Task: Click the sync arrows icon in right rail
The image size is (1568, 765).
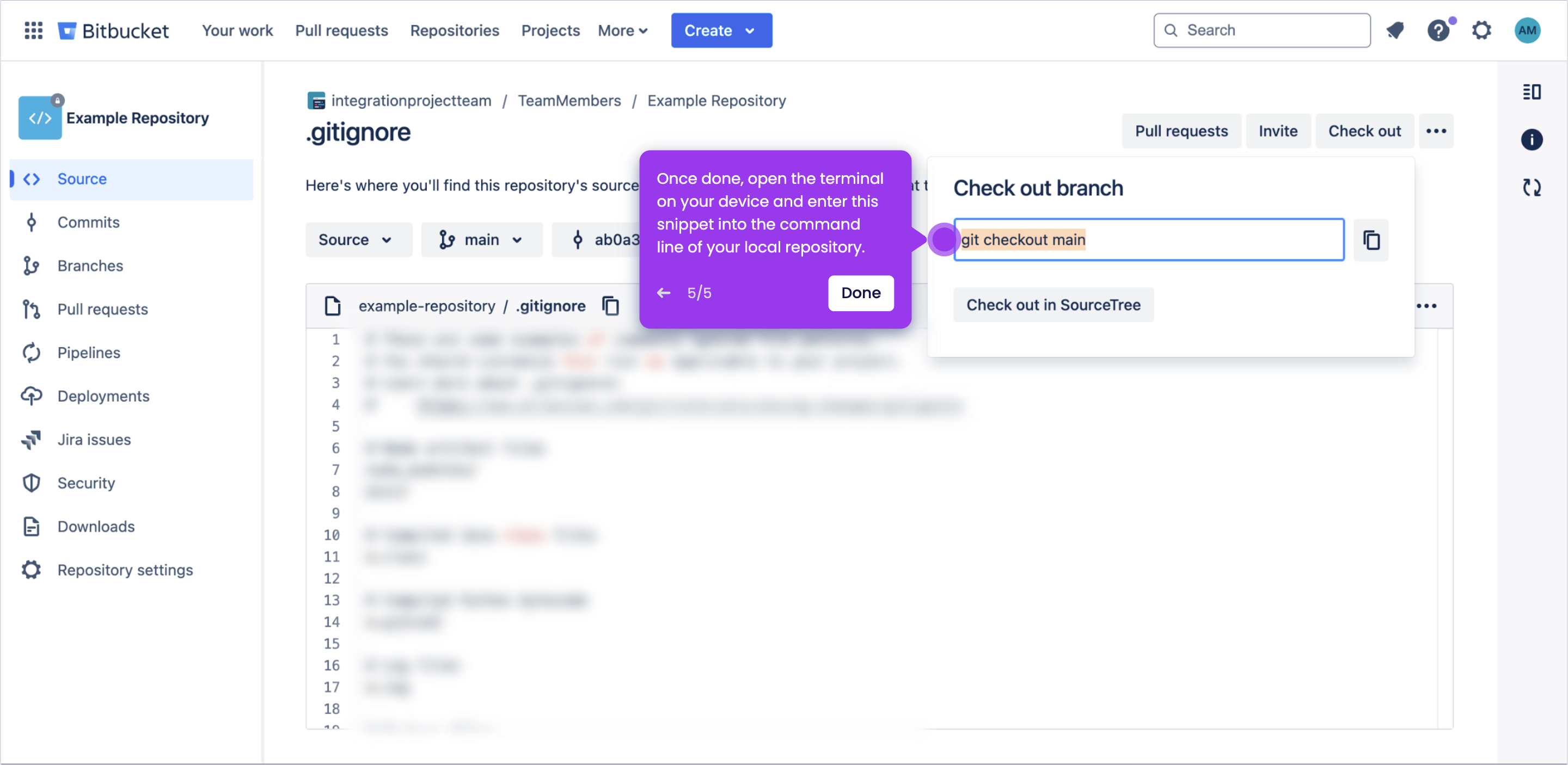Action: (x=1532, y=188)
